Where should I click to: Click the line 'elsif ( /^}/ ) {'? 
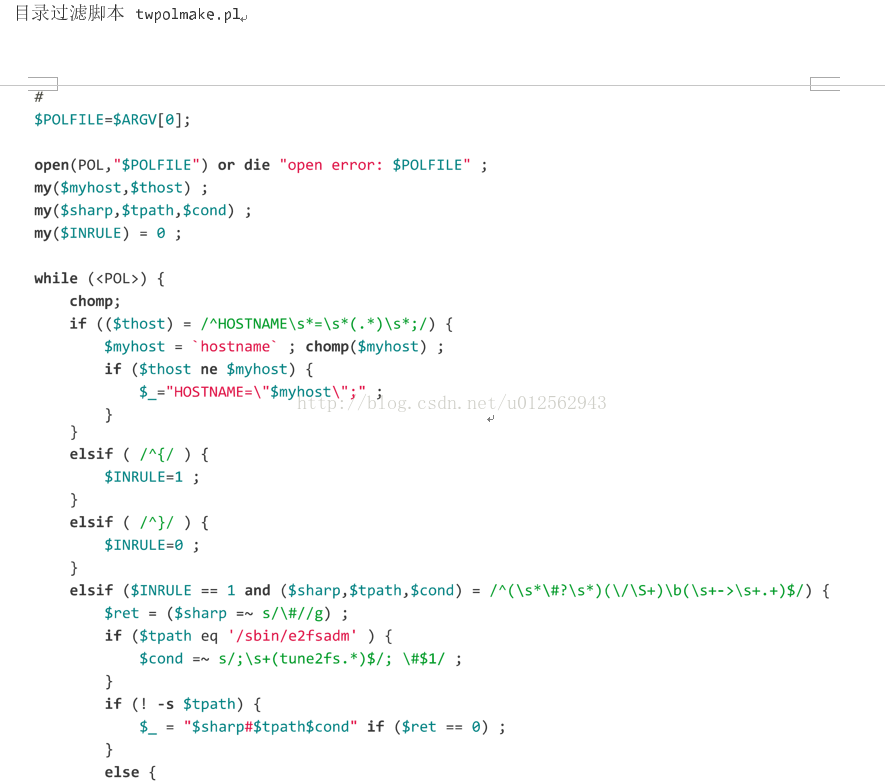click(139, 523)
